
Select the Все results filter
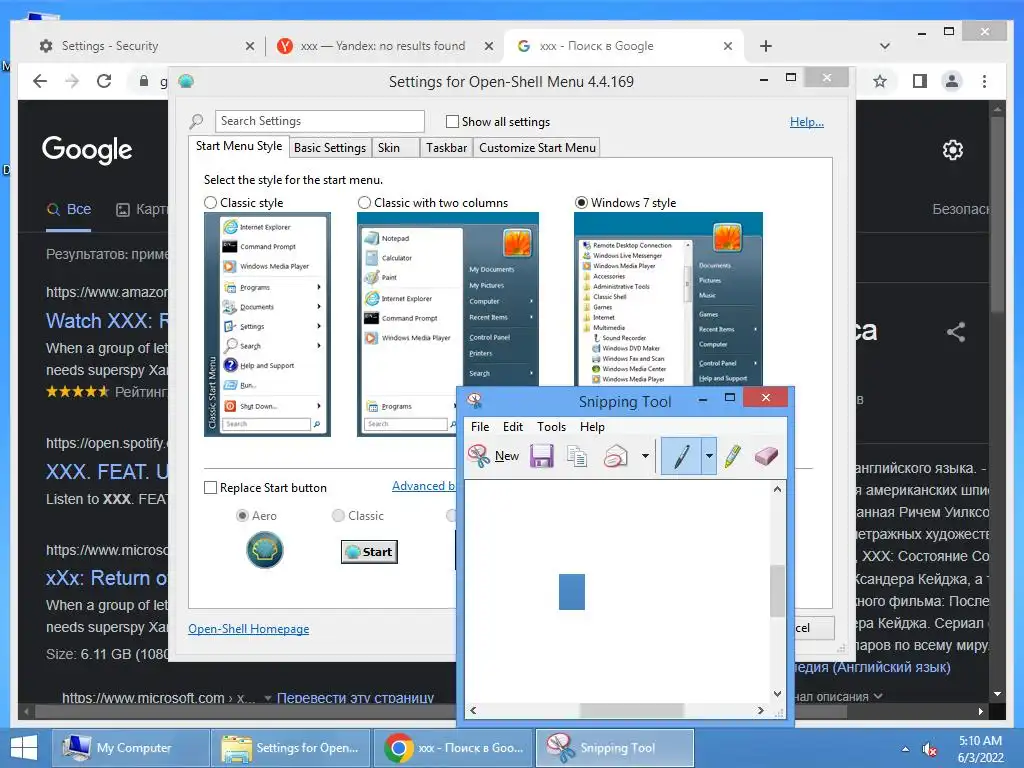pyautogui.click(x=69, y=210)
